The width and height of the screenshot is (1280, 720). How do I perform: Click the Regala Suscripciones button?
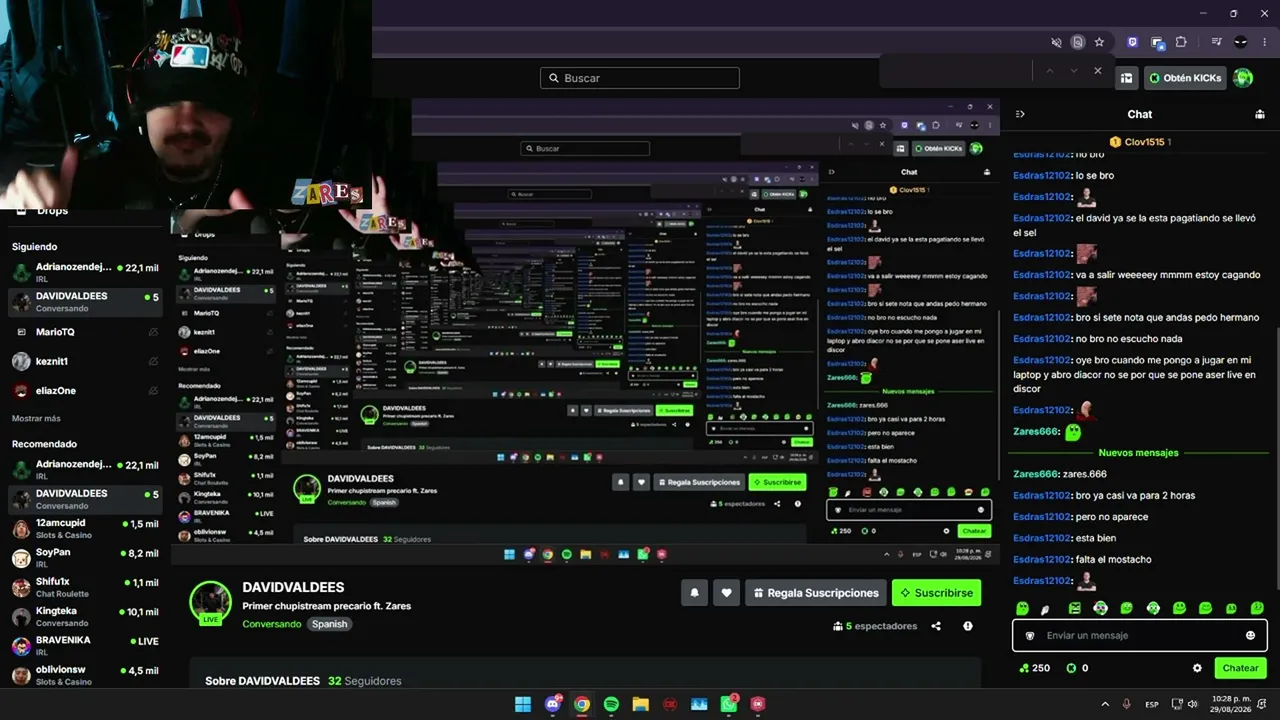pyautogui.click(x=816, y=593)
